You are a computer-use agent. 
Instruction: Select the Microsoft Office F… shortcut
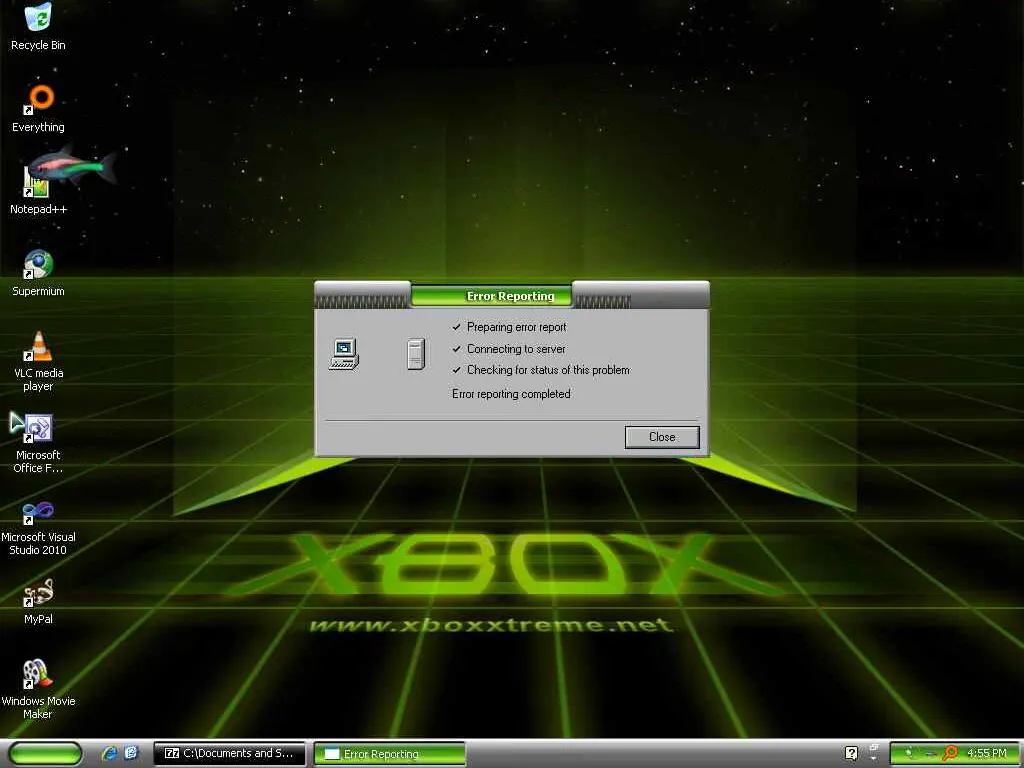coord(38,443)
